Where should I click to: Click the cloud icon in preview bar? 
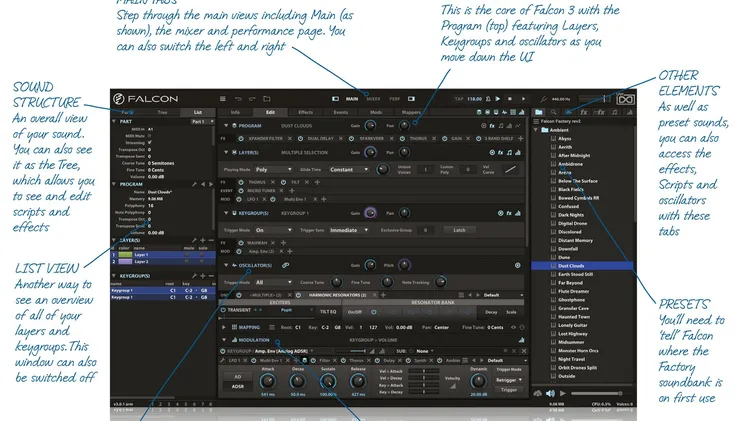coord(538,393)
